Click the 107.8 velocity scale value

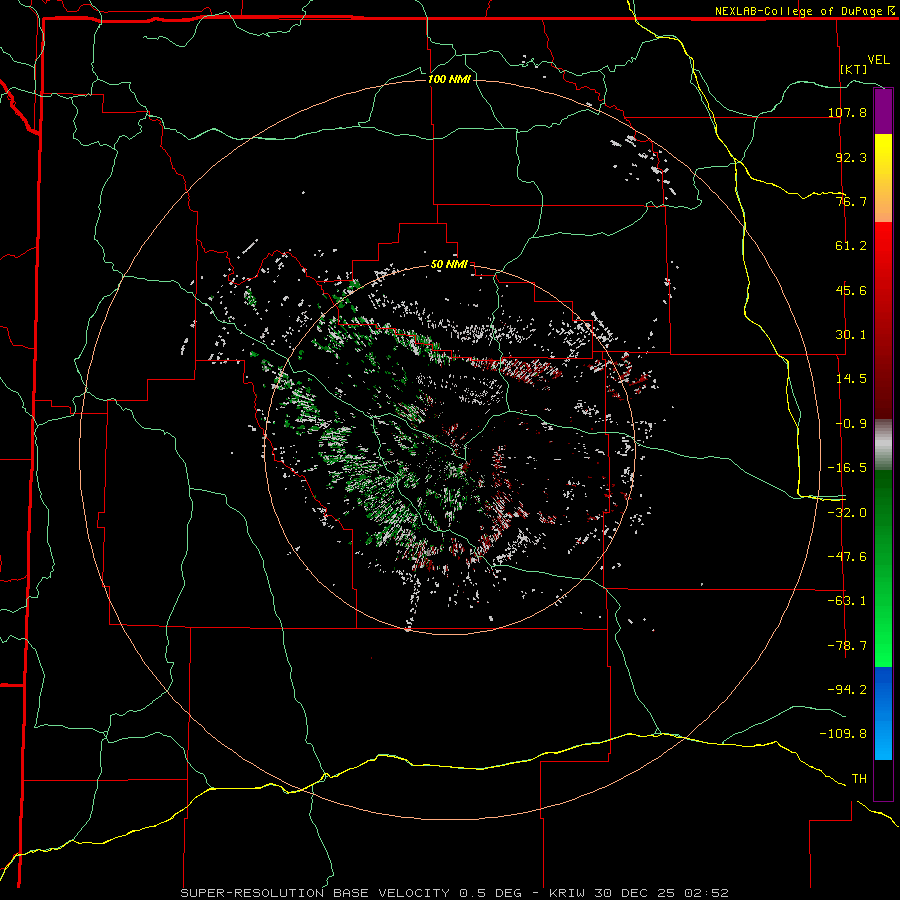coord(848,112)
